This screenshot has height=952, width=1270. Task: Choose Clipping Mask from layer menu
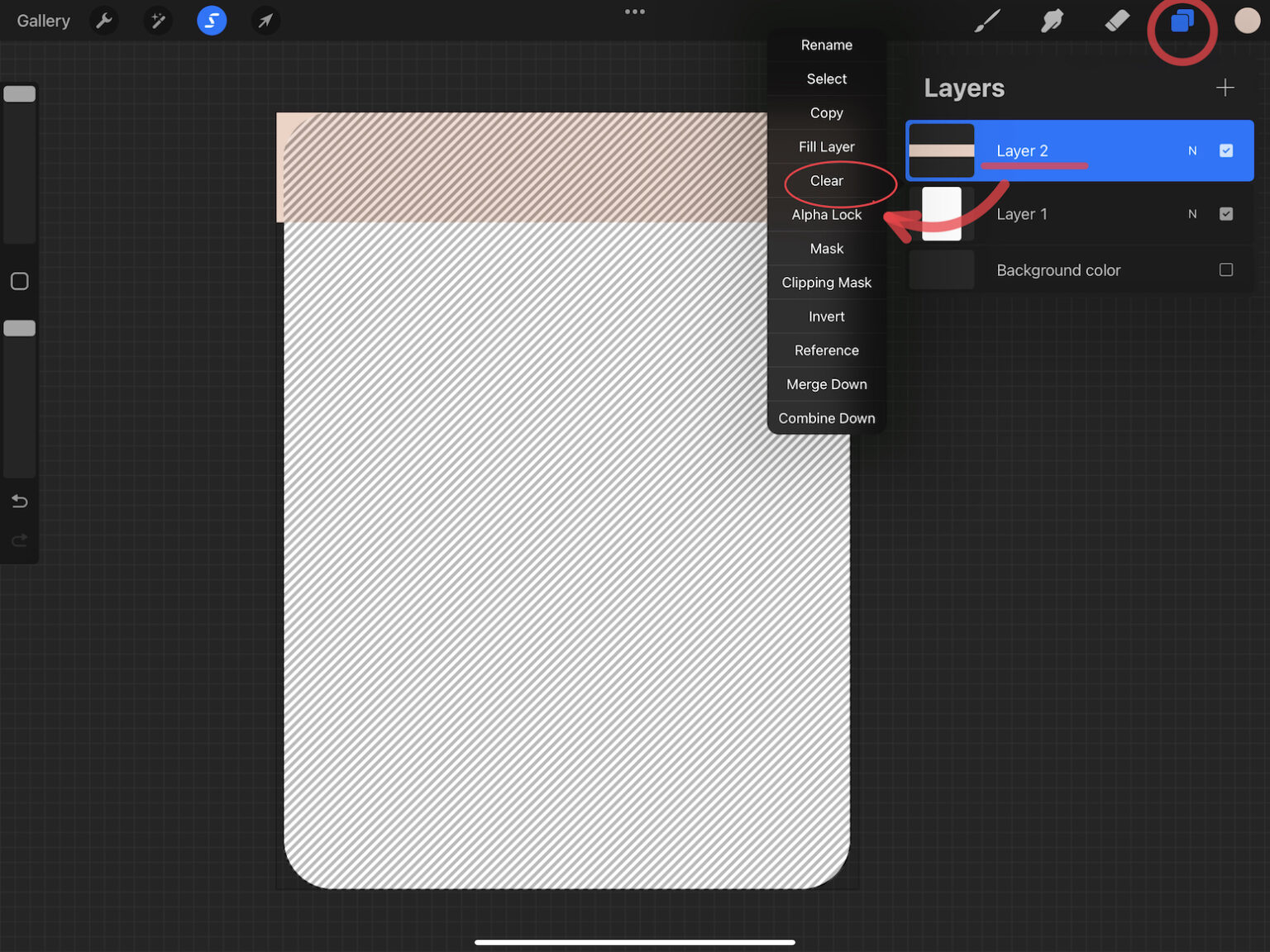click(x=827, y=282)
